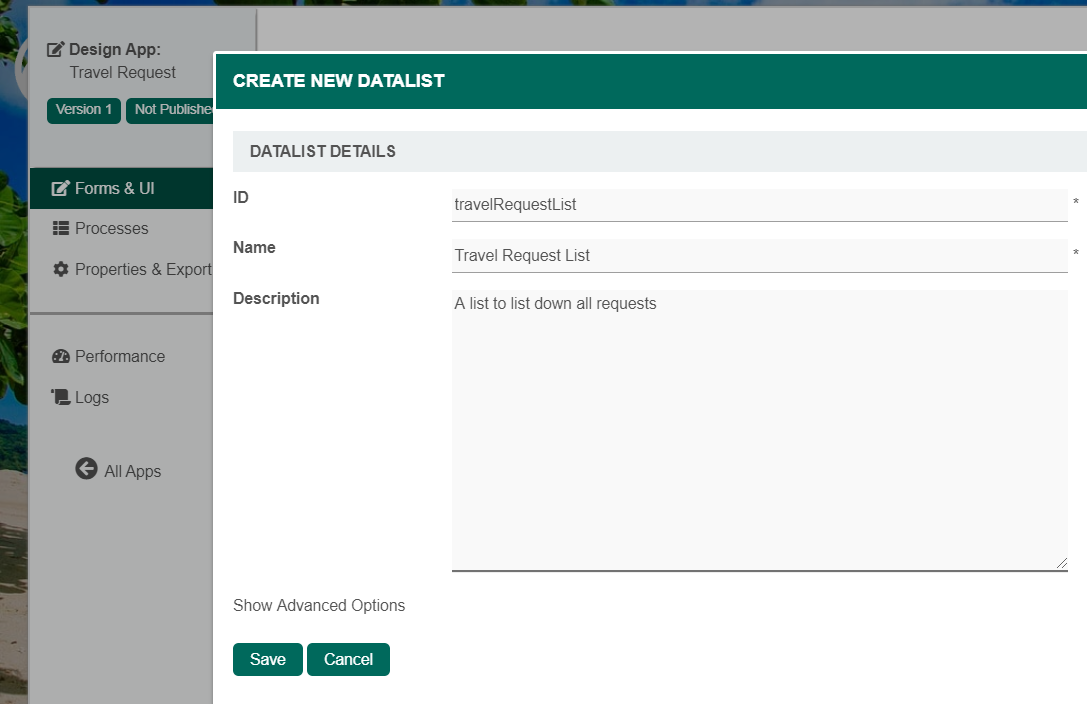The image size is (1087, 704).
Task: Cancel datalist creation
Action: [348, 659]
